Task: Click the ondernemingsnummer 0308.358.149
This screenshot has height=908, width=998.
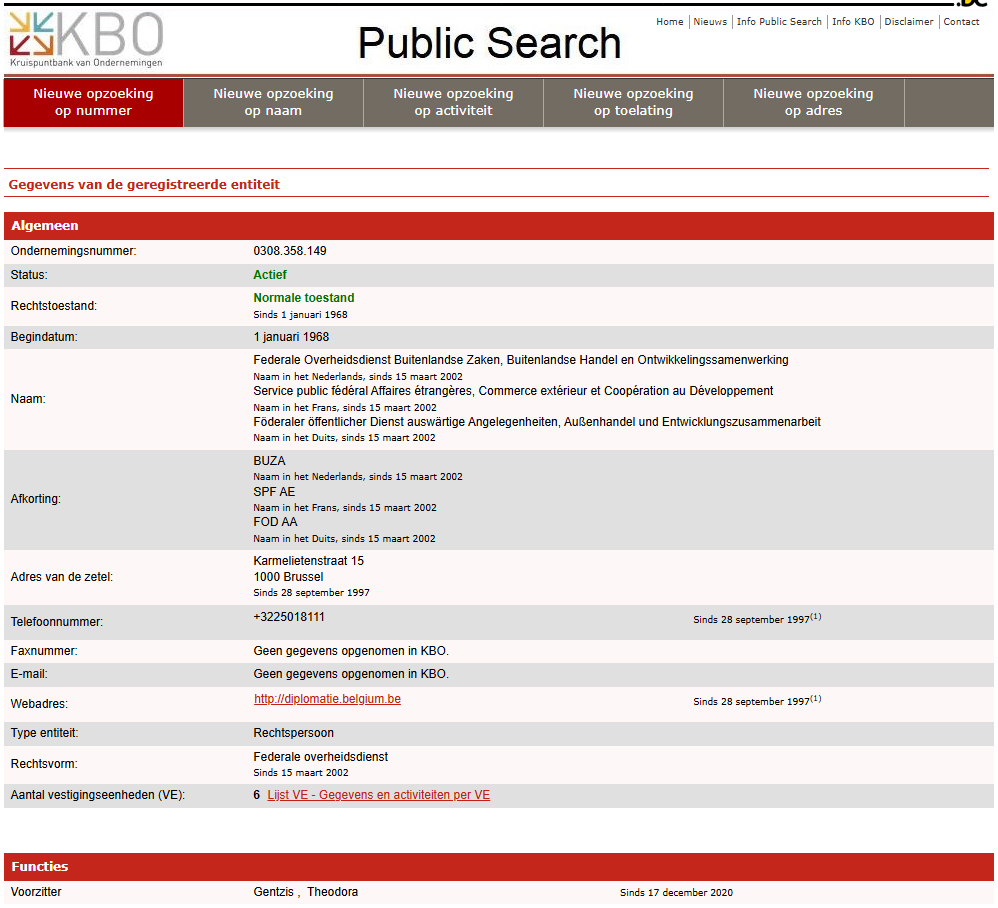Action: coord(290,251)
